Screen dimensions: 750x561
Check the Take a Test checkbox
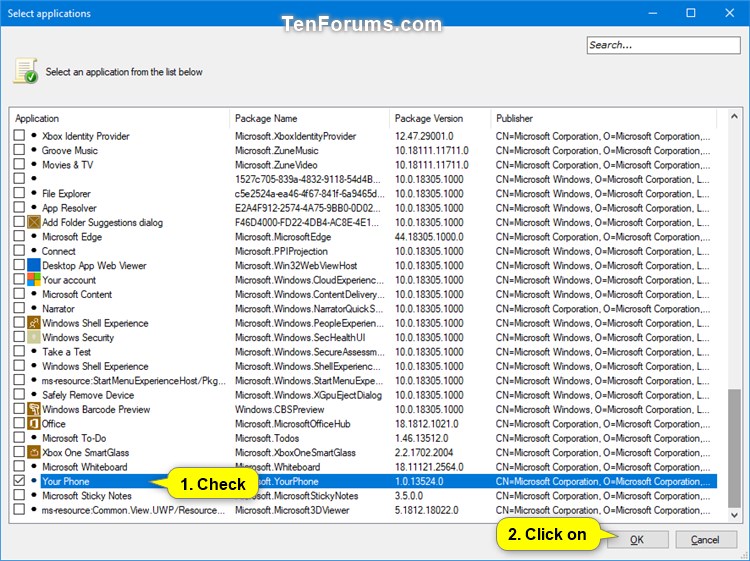(x=19, y=352)
